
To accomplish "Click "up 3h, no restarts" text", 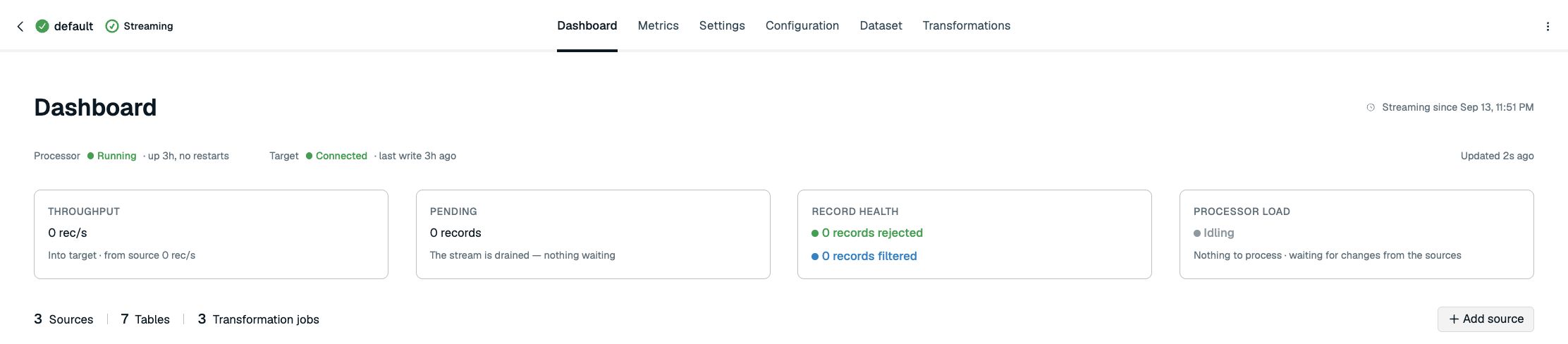I will 188,156.
